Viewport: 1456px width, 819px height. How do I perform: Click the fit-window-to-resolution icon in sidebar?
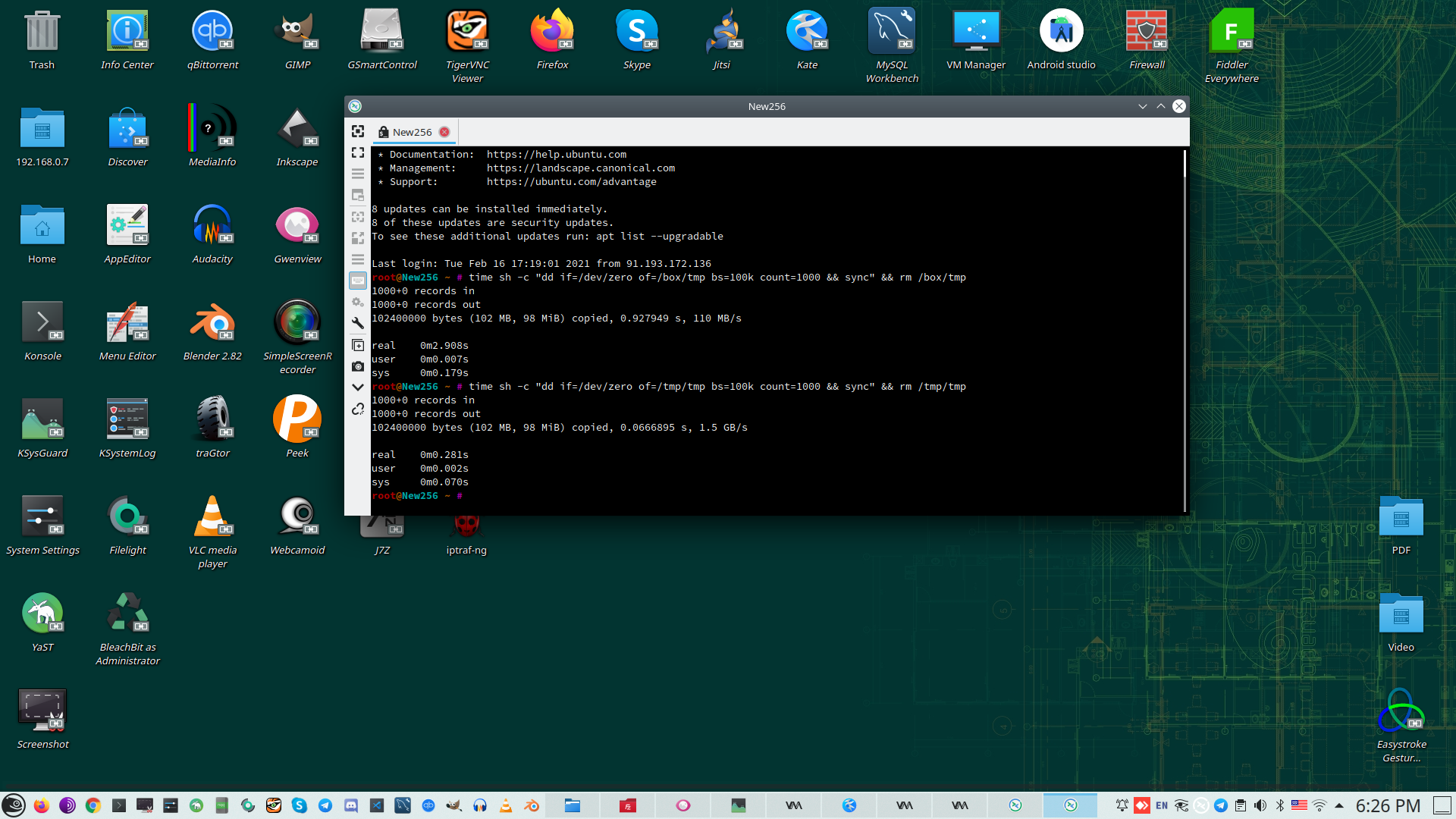(x=358, y=131)
